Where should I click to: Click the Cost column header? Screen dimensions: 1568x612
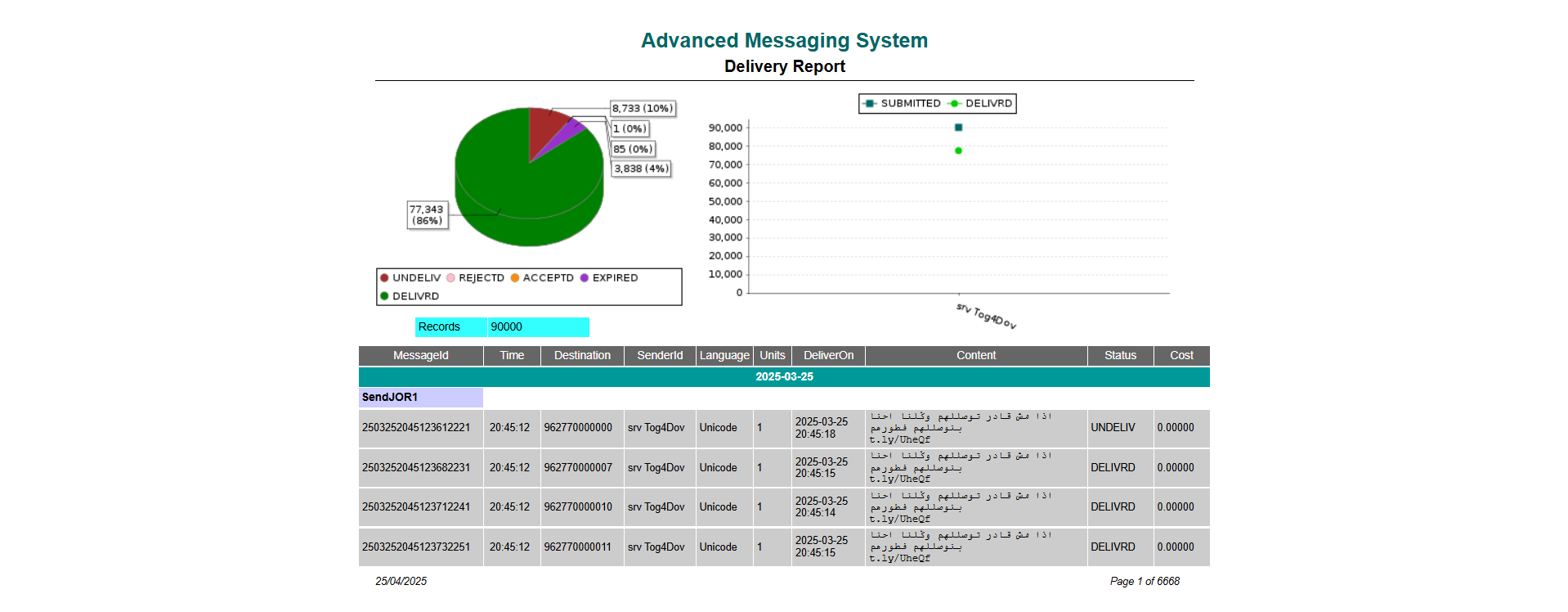[x=1181, y=355]
